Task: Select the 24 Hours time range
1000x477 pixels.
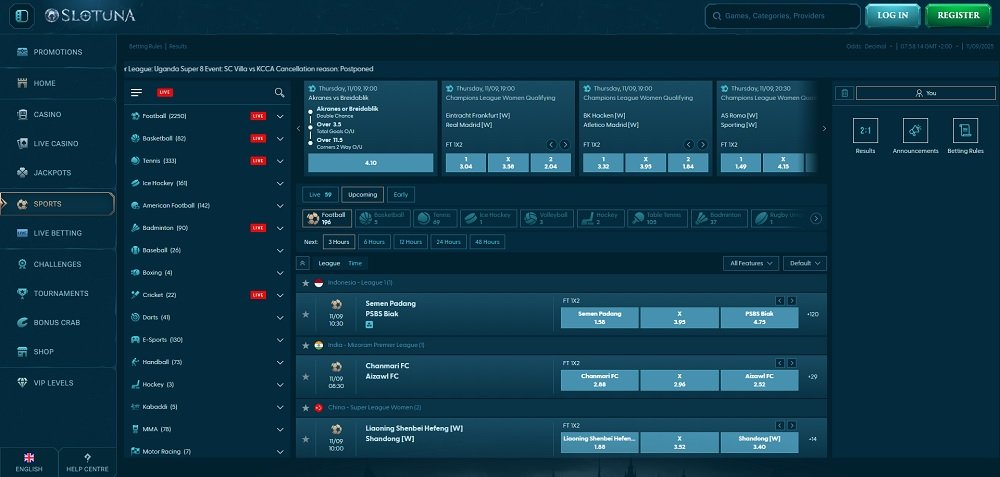Action: [x=446, y=242]
